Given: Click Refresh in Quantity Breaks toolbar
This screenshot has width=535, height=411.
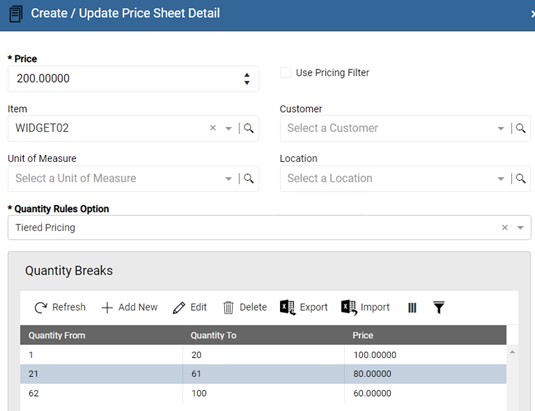Looking at the screenshot, I should click(x=60, y=307).
